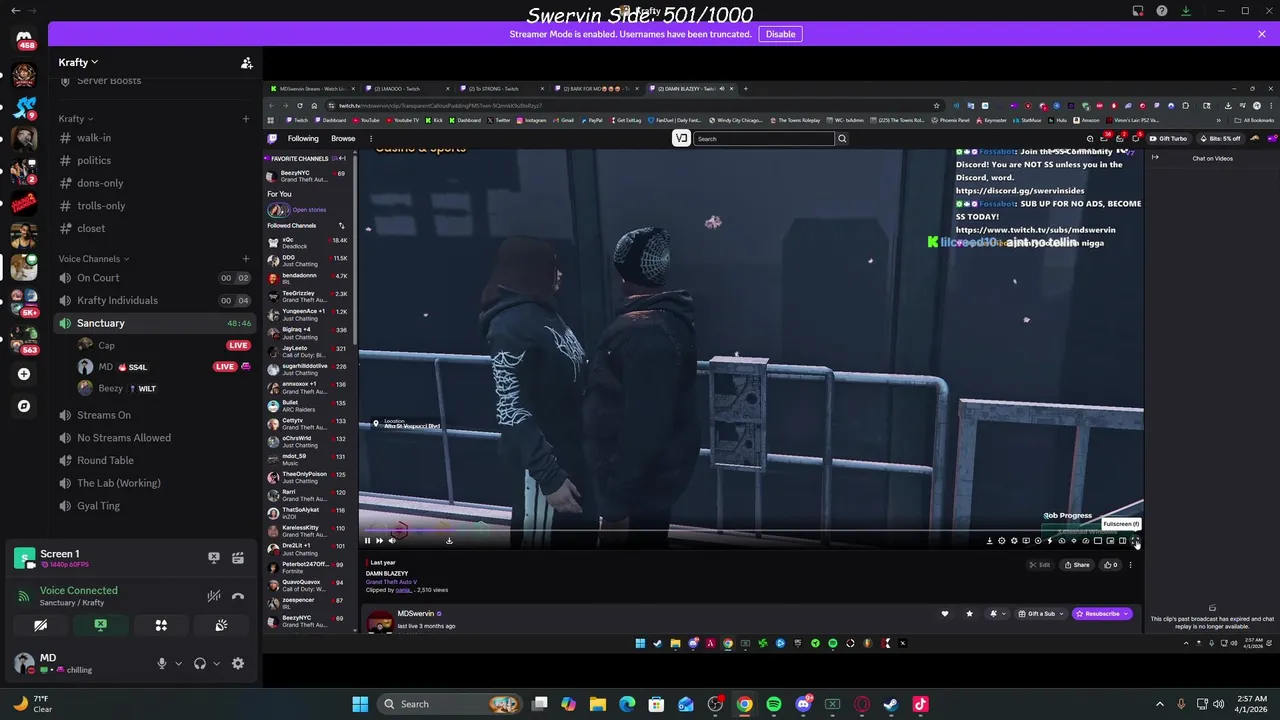The image size is (1280, 720).
Task: Expand input device options next to microphone
Action: tap(179, 663)
